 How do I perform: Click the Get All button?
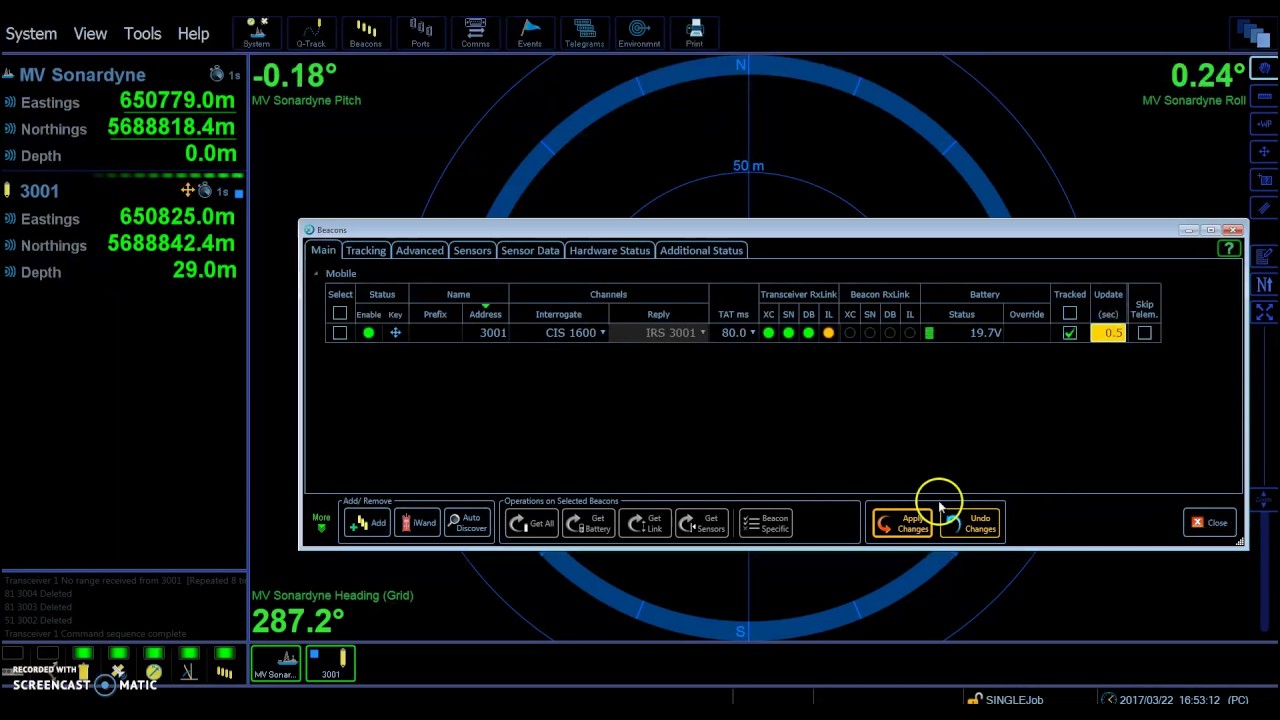531,523
